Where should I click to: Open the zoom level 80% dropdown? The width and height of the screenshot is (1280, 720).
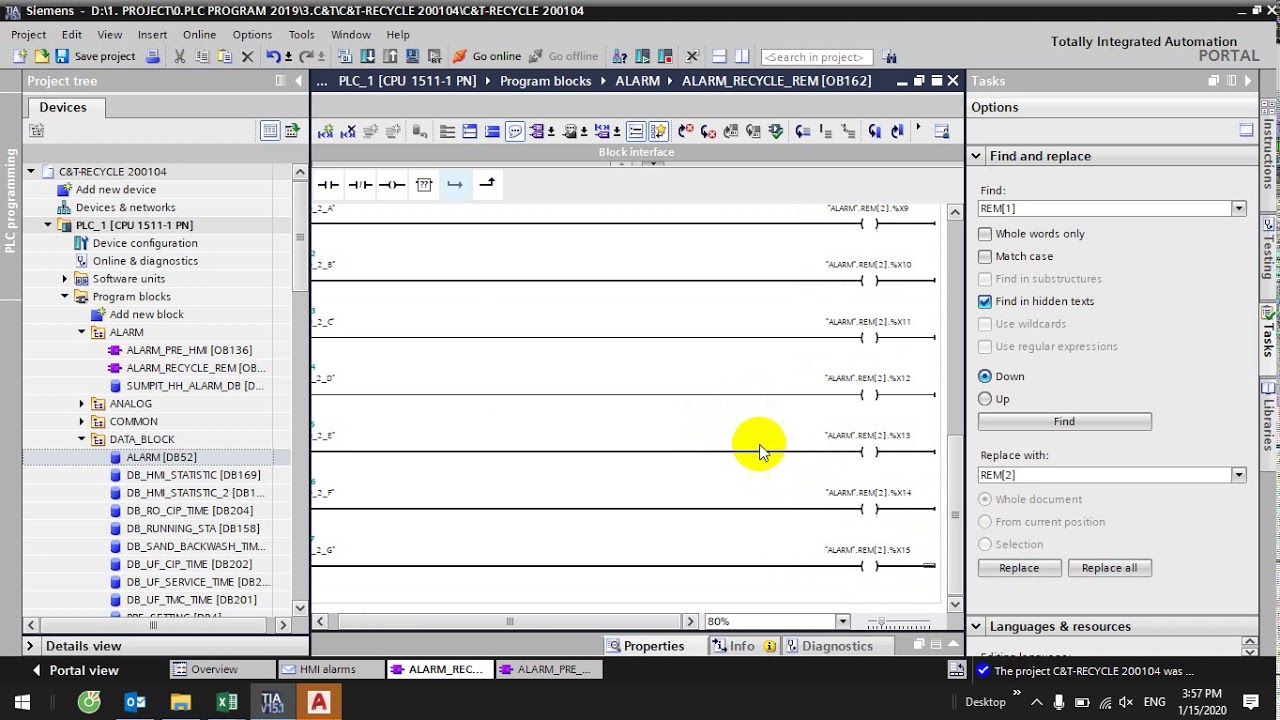[x=842, y=621]
